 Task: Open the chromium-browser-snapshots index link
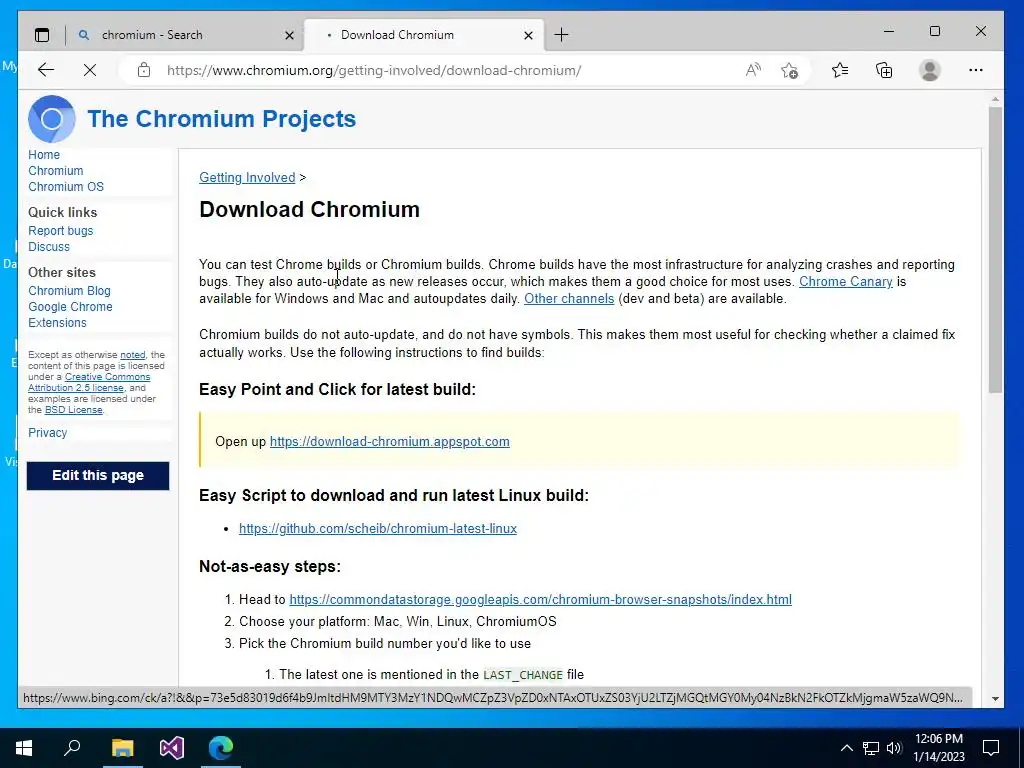(540, 600)
